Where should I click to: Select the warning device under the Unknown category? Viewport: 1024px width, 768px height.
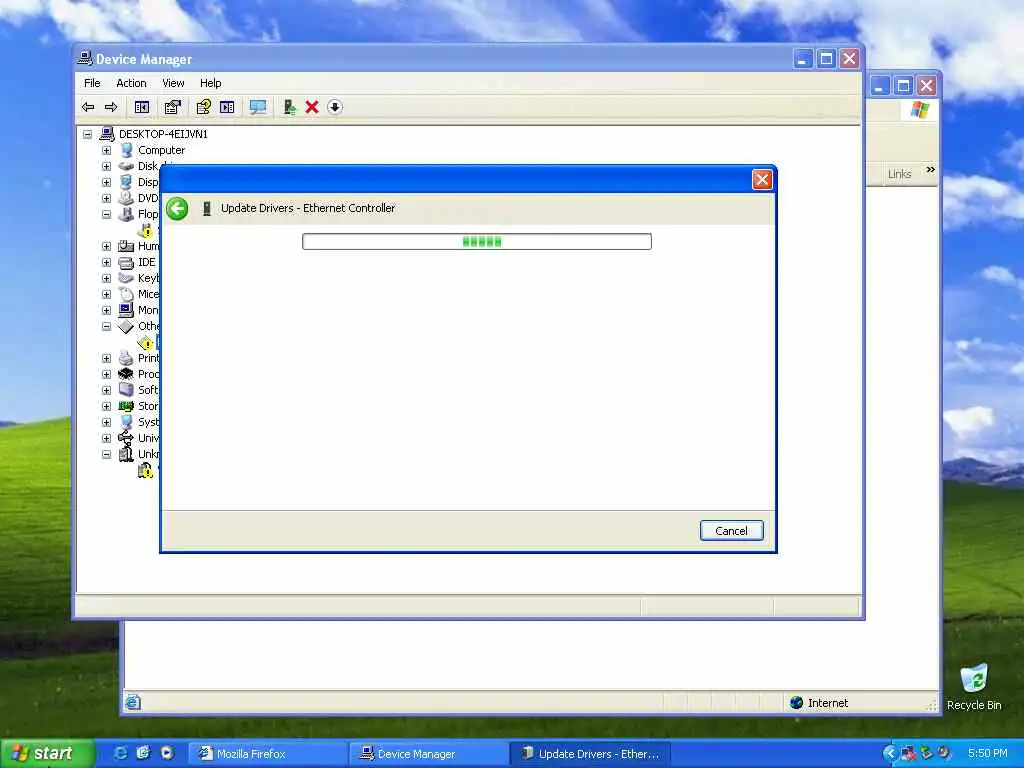coord(145,470)
